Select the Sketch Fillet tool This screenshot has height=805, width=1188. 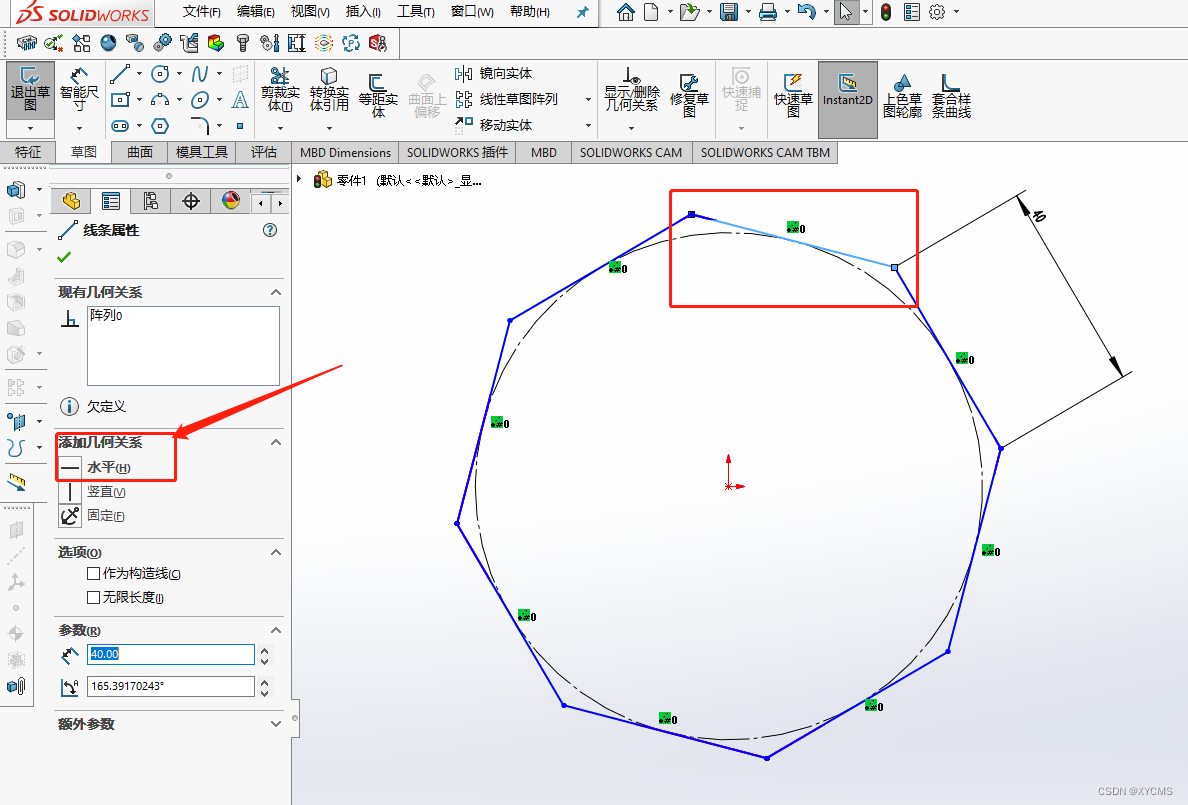pyautogui.click(x=200, y=126)
